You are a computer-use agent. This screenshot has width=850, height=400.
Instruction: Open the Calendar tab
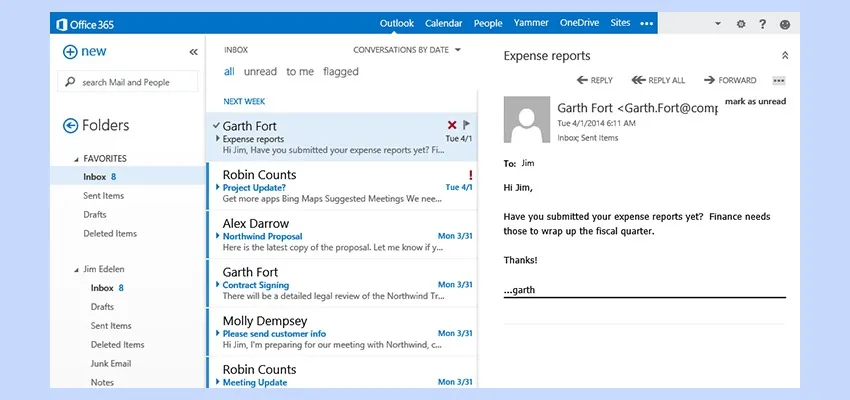pos(443,23)
